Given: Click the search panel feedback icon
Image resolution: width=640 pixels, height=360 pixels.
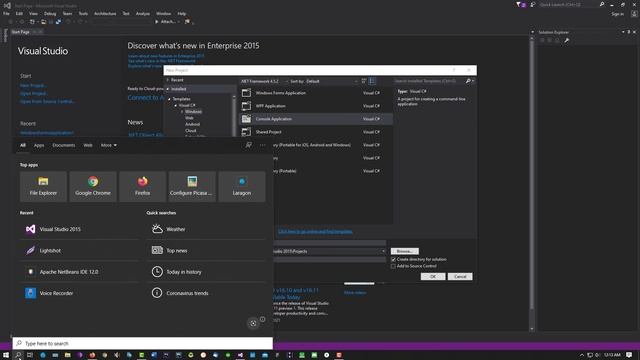Looking at the screenshot, I should 248,145.
